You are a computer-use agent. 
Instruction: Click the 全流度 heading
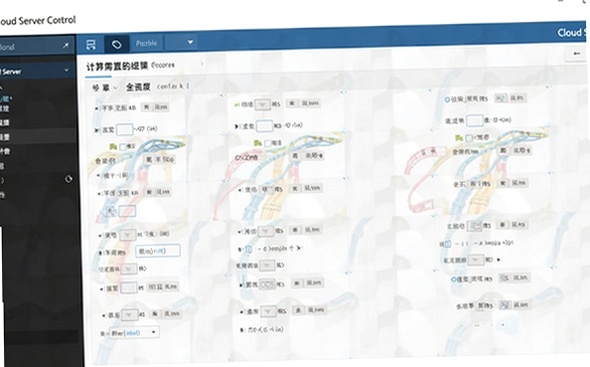[138, 87]
